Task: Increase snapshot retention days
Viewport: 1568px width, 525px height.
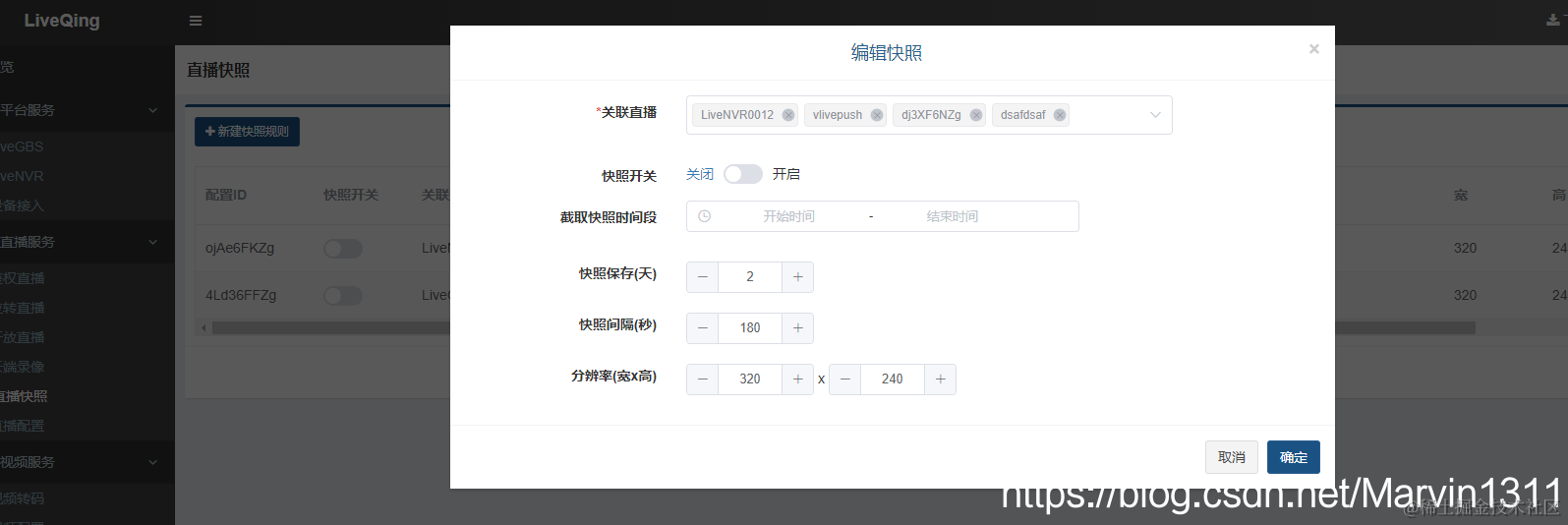Action: [x=797, y=277]
